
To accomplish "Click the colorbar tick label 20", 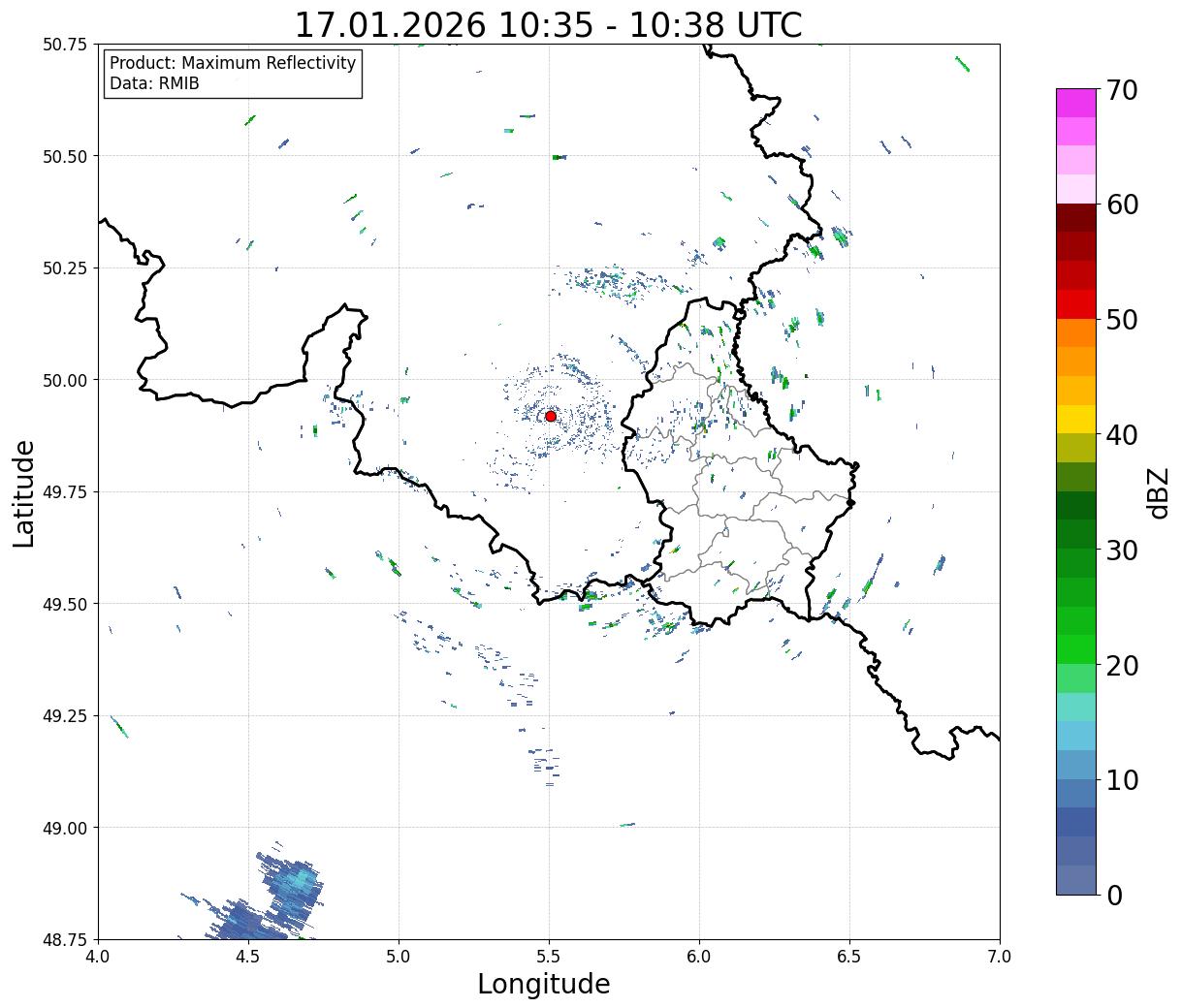I will click(1123, 665).
